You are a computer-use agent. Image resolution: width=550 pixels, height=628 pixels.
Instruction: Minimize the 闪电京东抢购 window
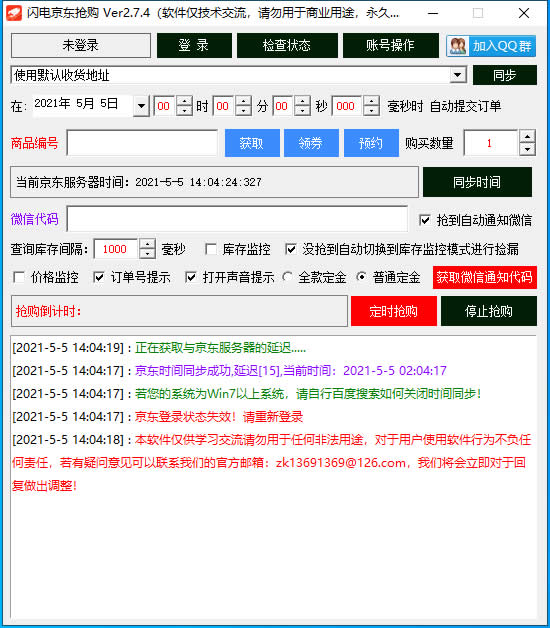point(433,13)
